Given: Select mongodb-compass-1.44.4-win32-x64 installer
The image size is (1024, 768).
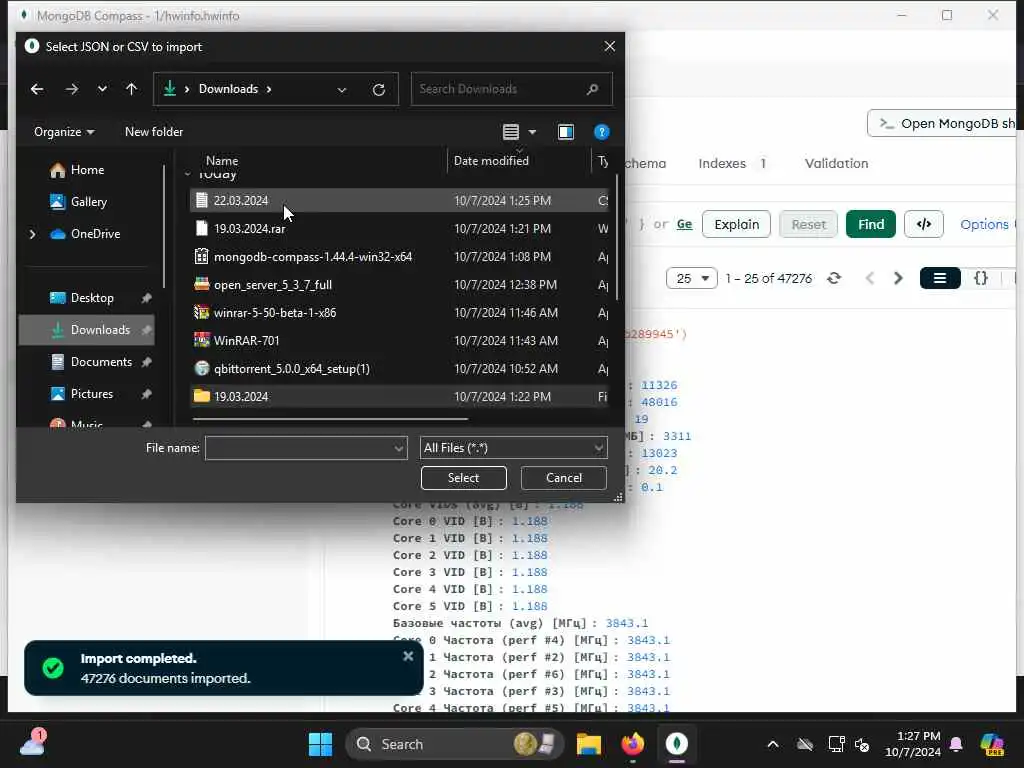Looking at the screenshot, I should coord(399,257).
